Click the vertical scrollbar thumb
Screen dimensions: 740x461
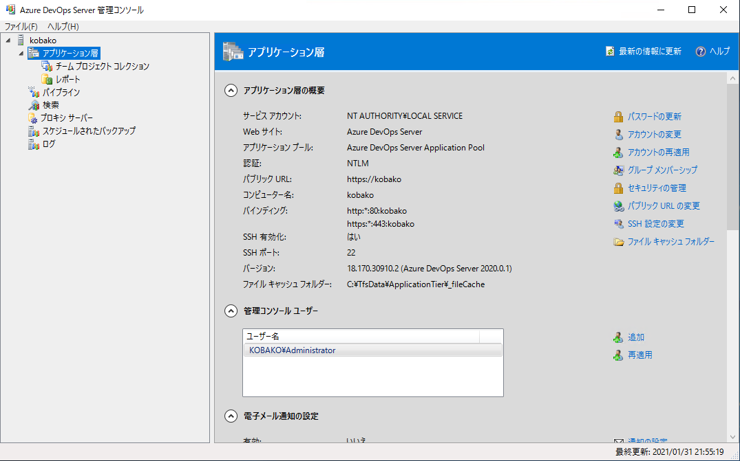pyautogui.click(x=732, y=156)
